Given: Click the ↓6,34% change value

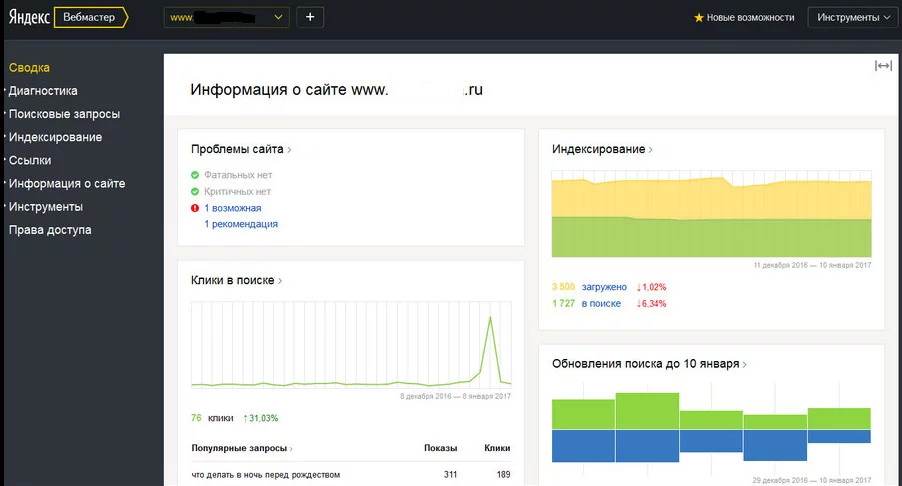Looking at the screenshot, I should click(x=651, y=304).
